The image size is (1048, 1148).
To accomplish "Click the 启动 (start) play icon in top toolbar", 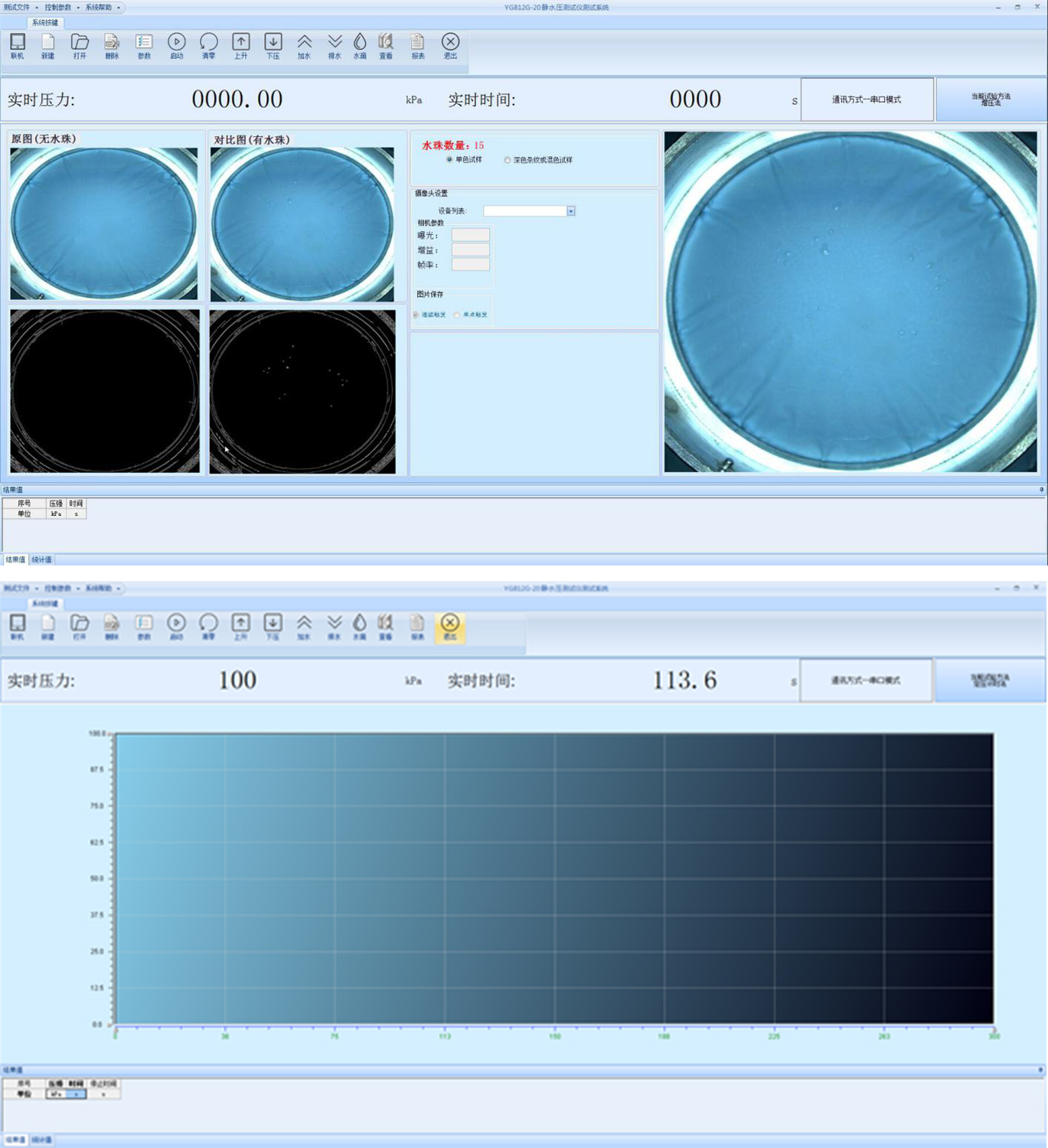I will click(176, 45).
